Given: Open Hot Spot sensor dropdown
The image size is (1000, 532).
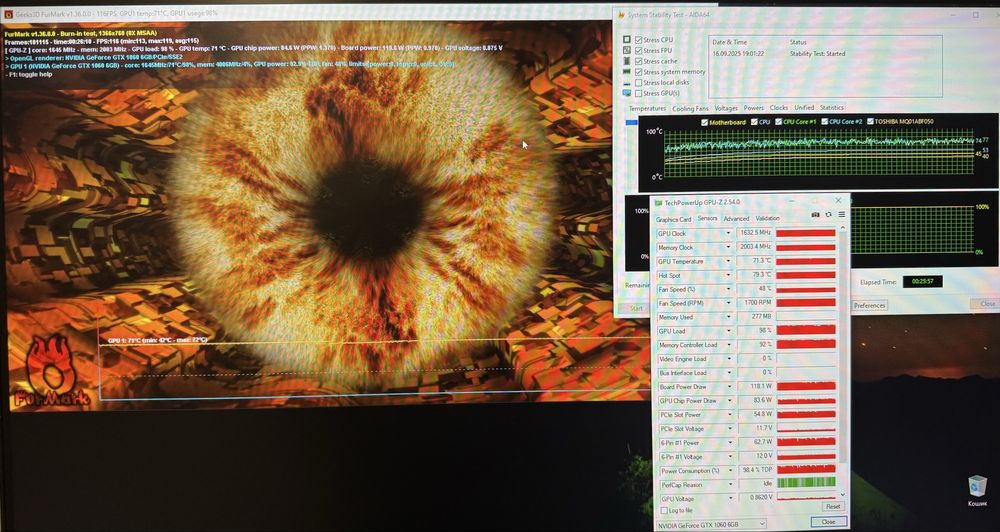Looking at the screenshot, I should (x=728, y=276).
